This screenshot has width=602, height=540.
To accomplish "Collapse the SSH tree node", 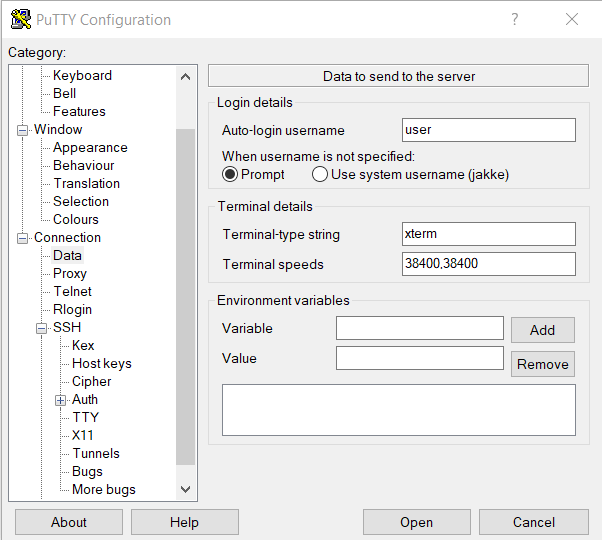I will click(x=42, y=328).
